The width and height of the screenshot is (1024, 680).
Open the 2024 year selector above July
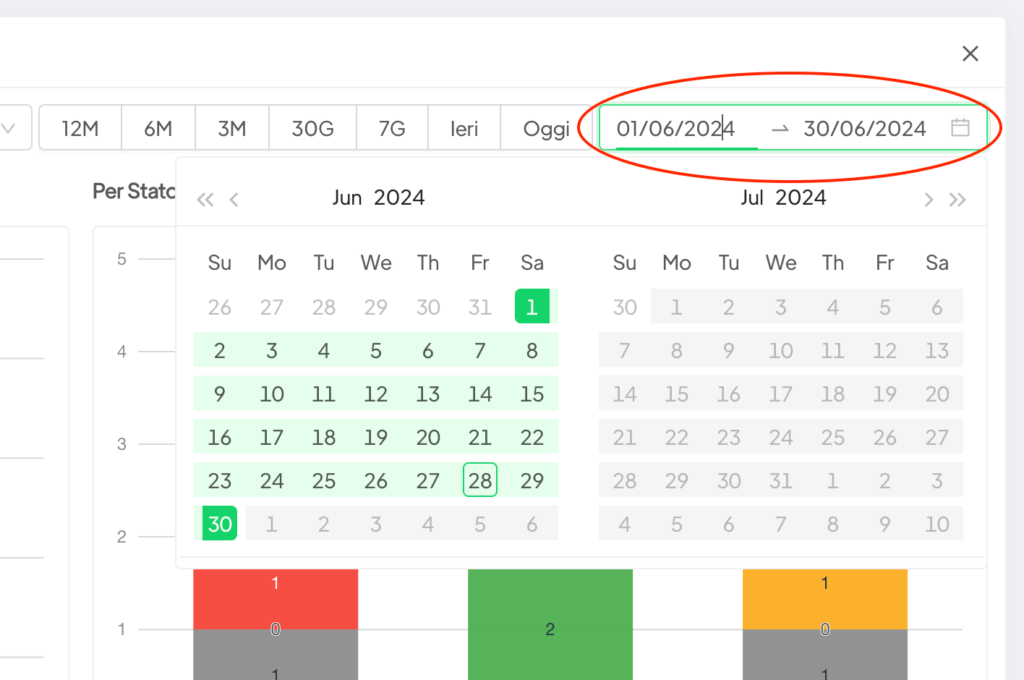coord(801,198)
